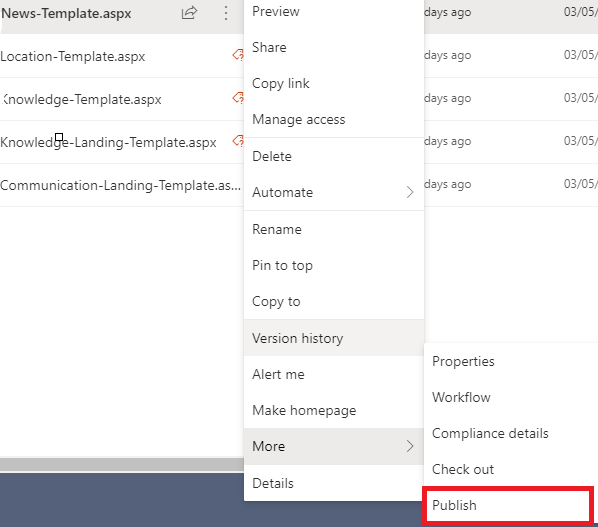Open the three-dot actions menu for News-Template.aspx

(226, 13)
